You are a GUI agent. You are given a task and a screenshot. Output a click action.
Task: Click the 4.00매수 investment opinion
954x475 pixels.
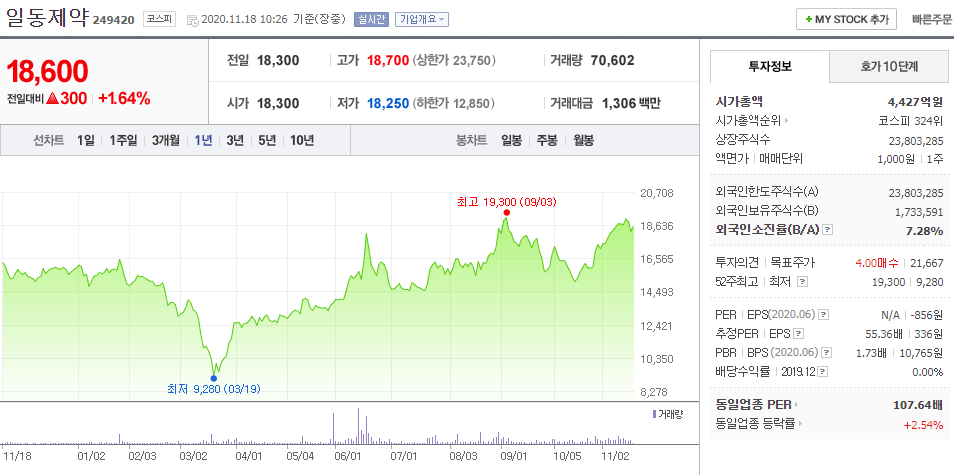click(877, 263)
